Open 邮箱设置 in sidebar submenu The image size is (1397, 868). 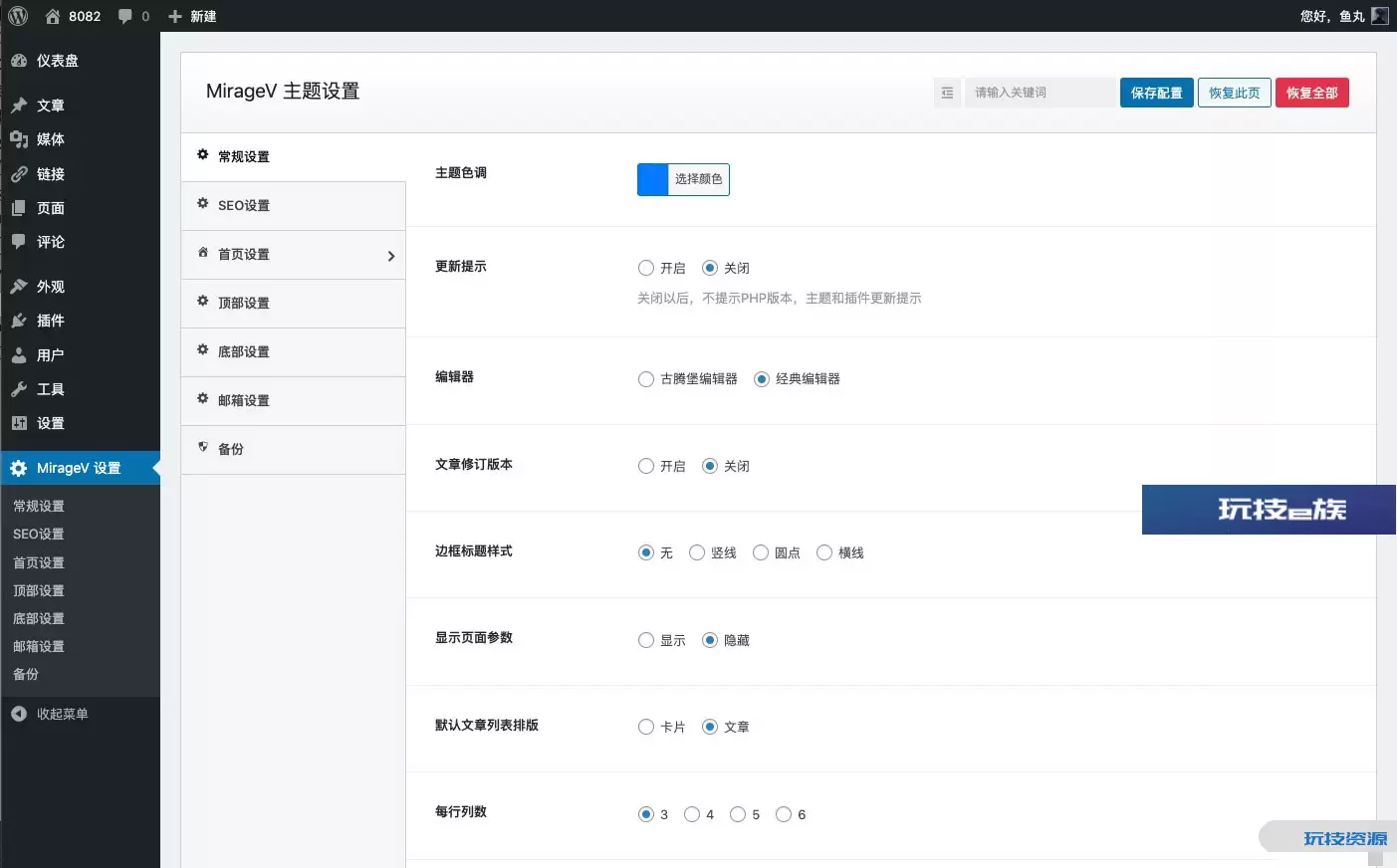39,646
